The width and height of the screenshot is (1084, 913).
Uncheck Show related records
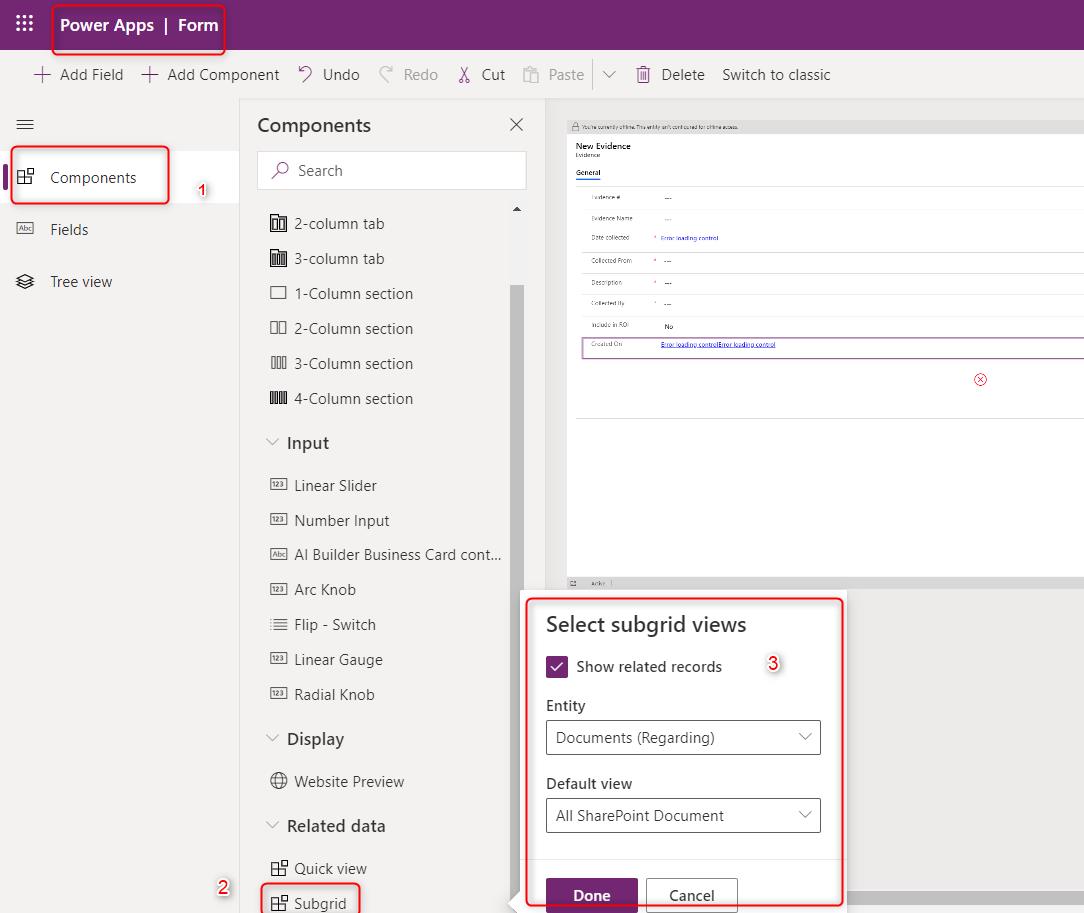(x=557, y=666)
